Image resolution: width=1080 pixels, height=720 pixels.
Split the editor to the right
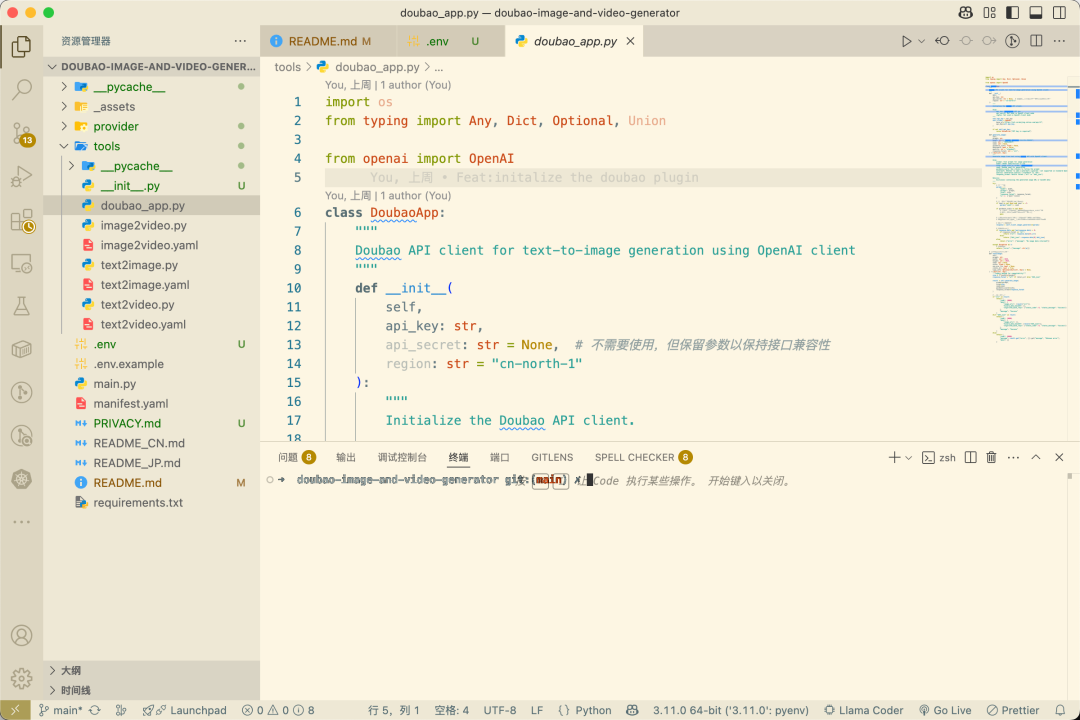1036,41
